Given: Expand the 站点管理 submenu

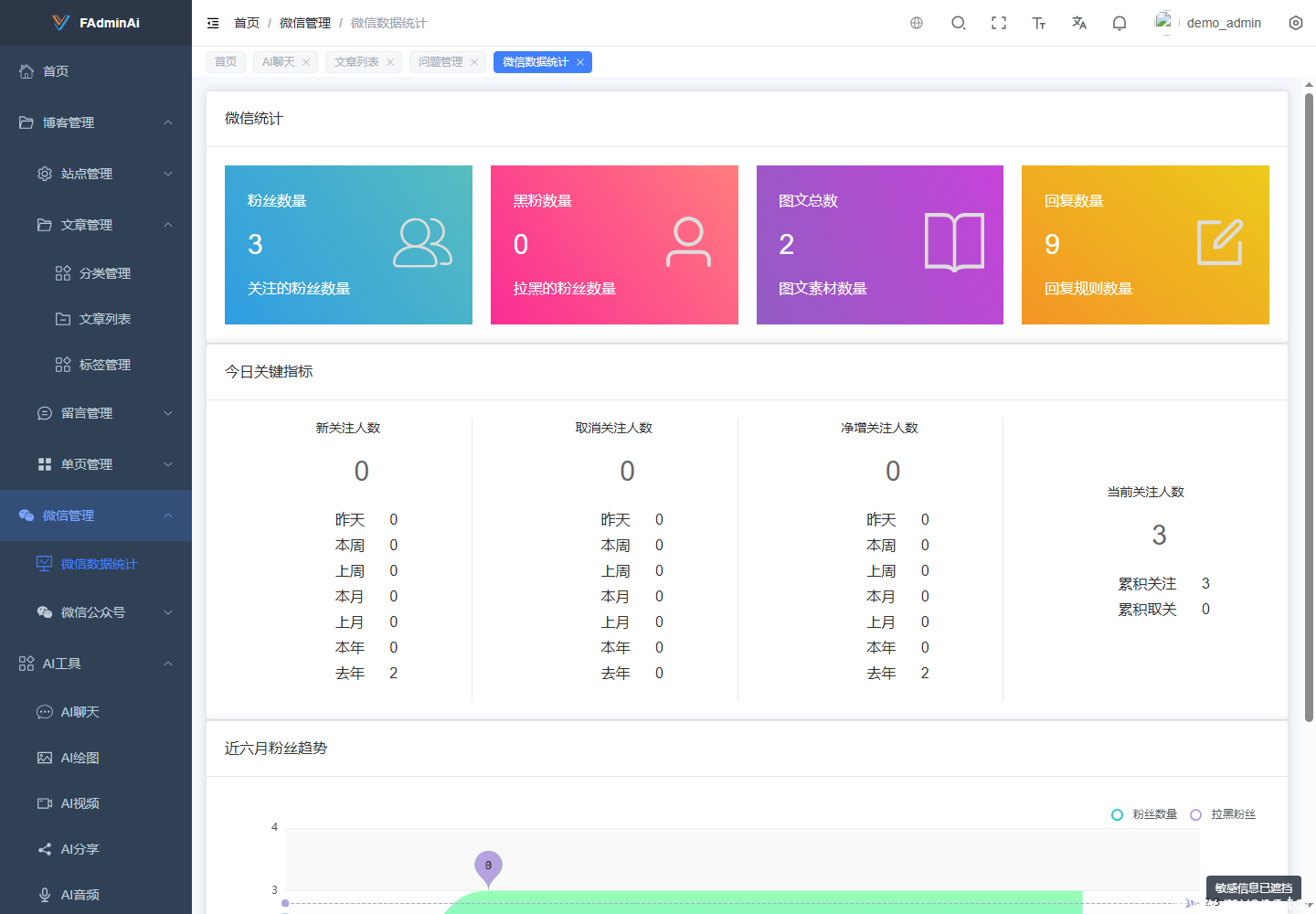Looking at the screenshot, I should 96,174.
